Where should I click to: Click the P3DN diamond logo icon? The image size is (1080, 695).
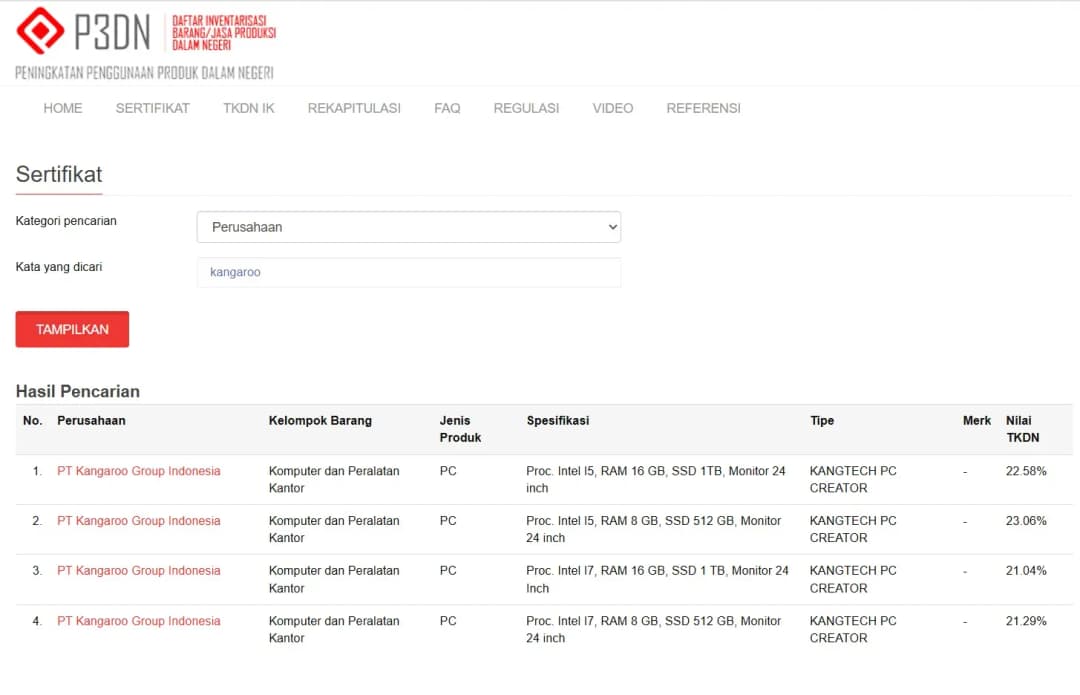pos(40,31)
